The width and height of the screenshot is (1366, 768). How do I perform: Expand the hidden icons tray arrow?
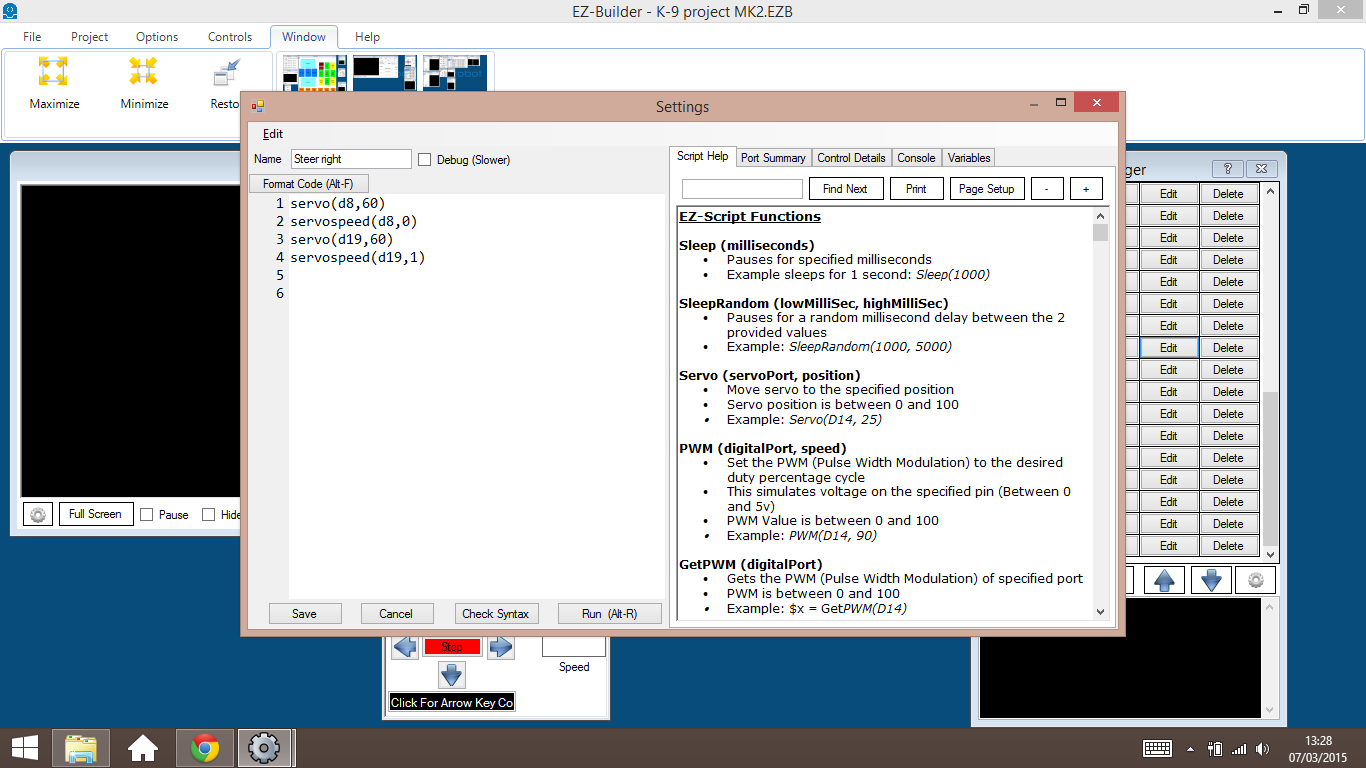pyautogui.click(x=1190, y=747)
